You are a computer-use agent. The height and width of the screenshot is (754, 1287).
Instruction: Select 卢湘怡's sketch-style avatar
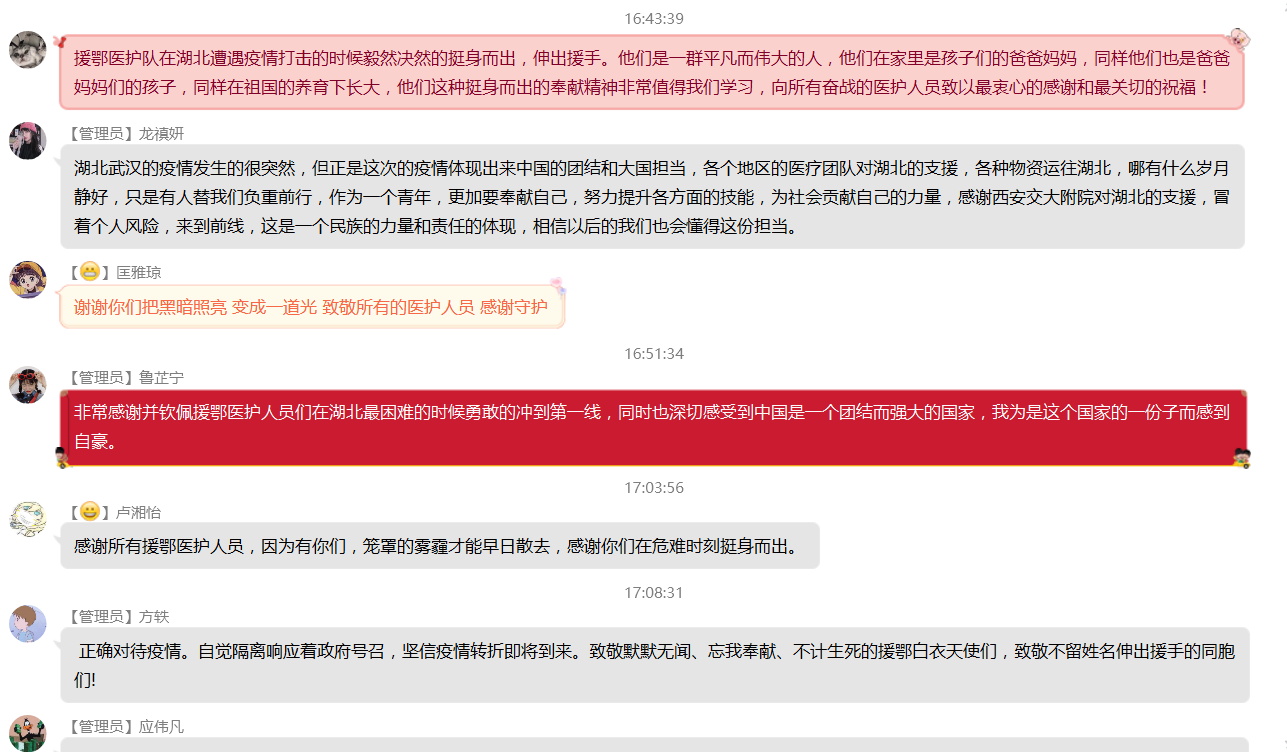[x=28, y=519]
